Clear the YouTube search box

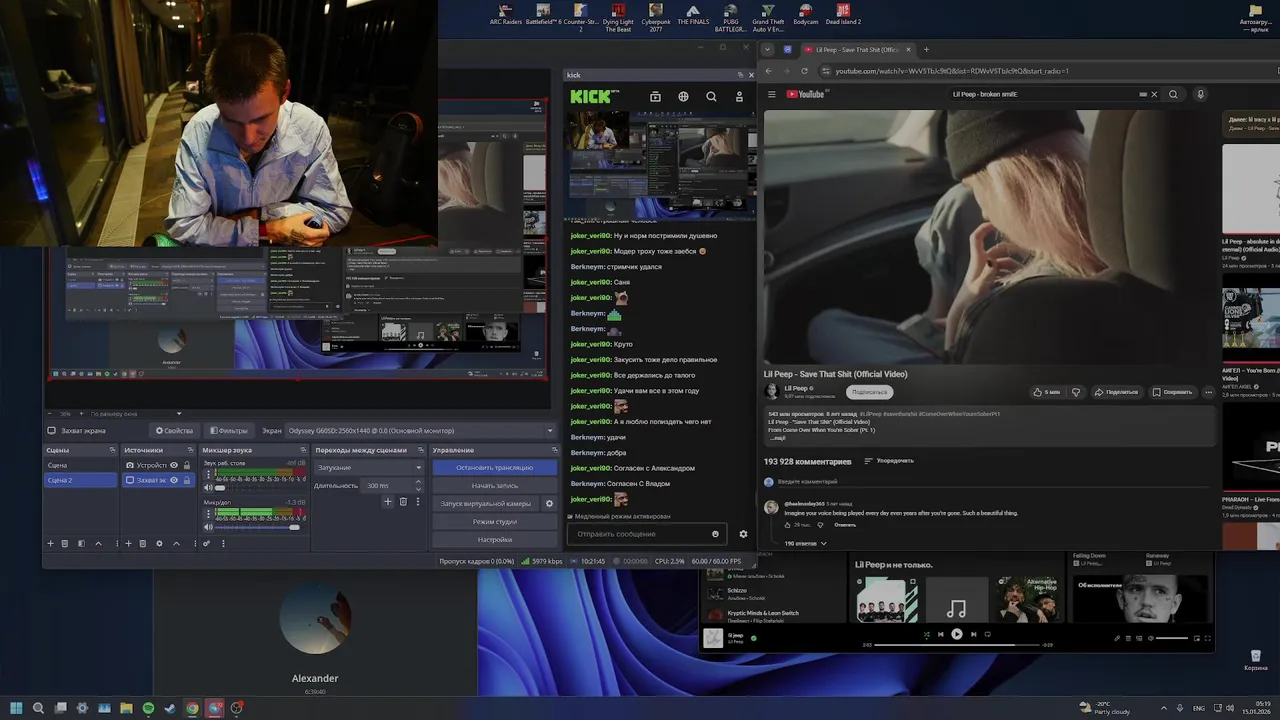point(1154,95)
